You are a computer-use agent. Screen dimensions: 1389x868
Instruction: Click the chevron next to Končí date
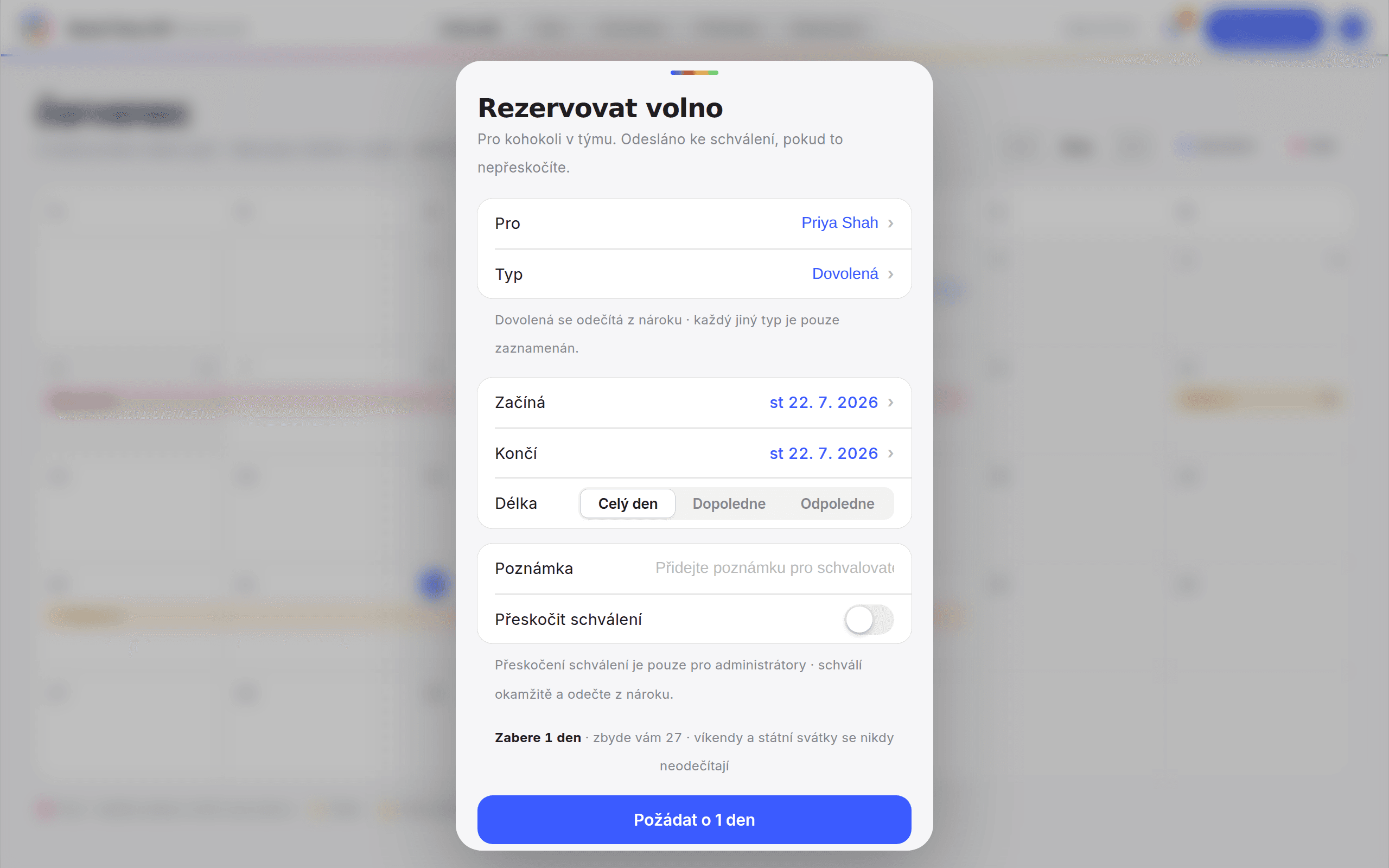click(x=890, y=454)
